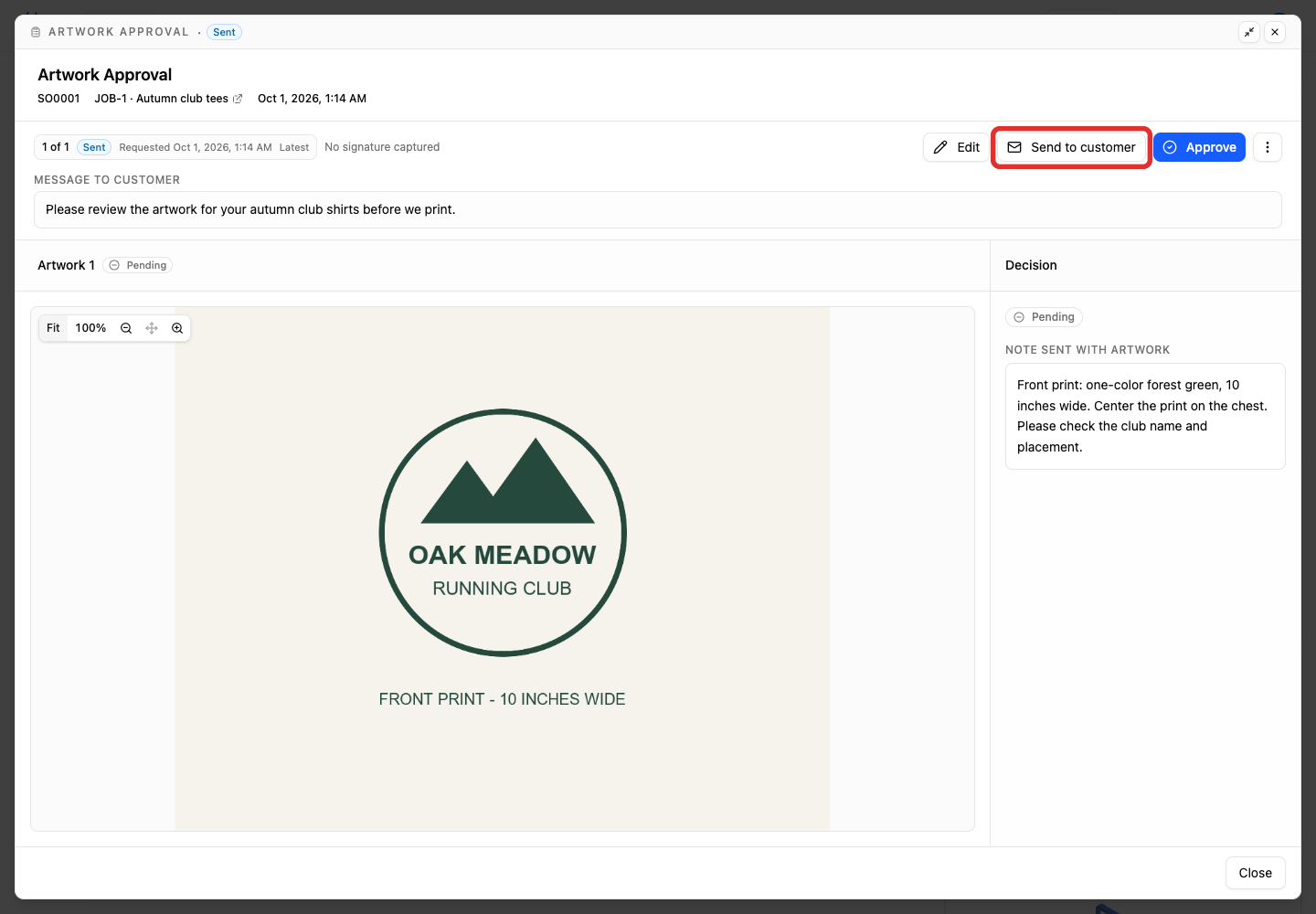This screenshot has width=1316, height=914.
Task: Zoom in the artwork preview
Action: pos(177,328)
